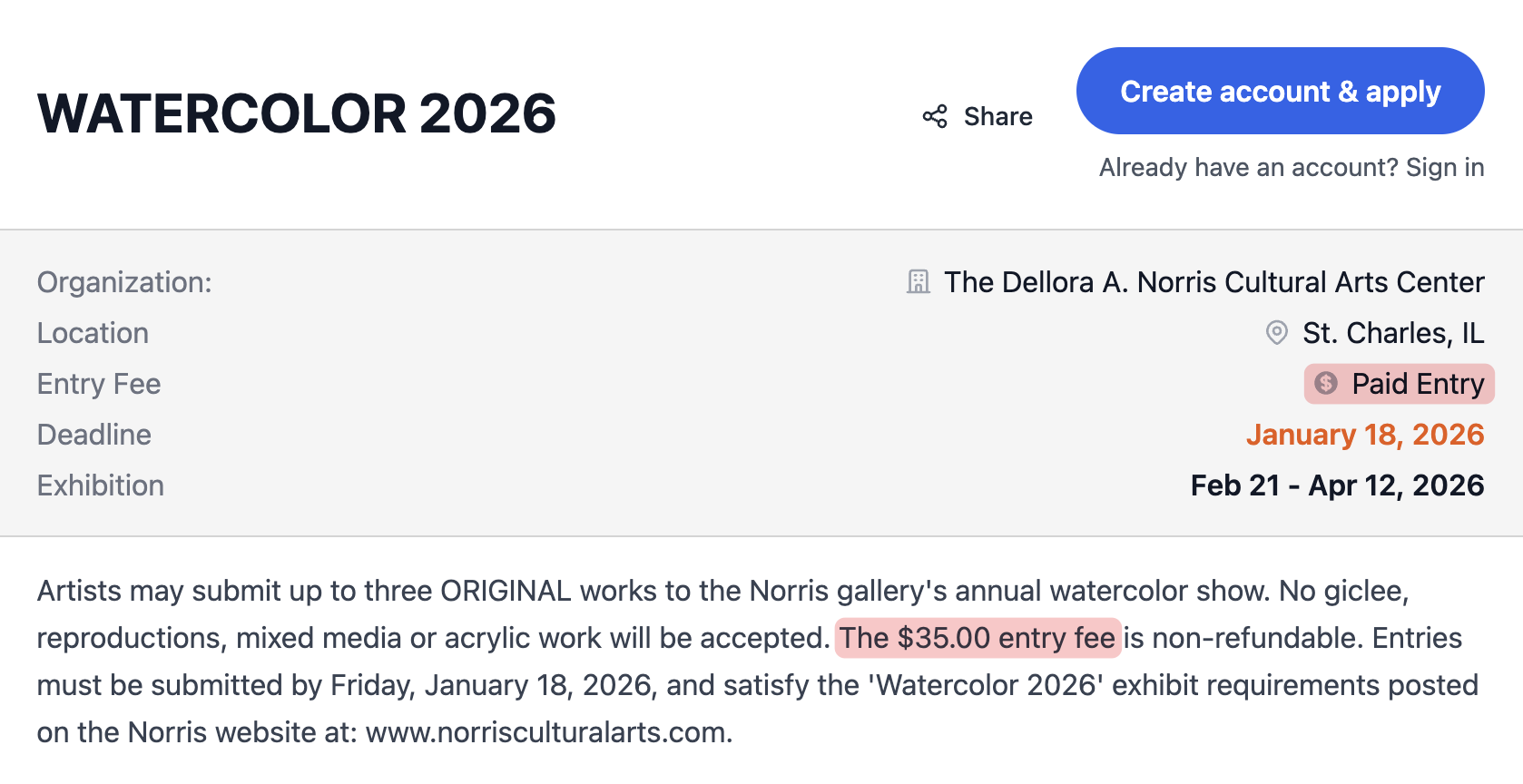This screenshot has width=1523, height=784.
Task: Click the highlighted $35.00 entry fee text
Action: (x=978, y=638)
